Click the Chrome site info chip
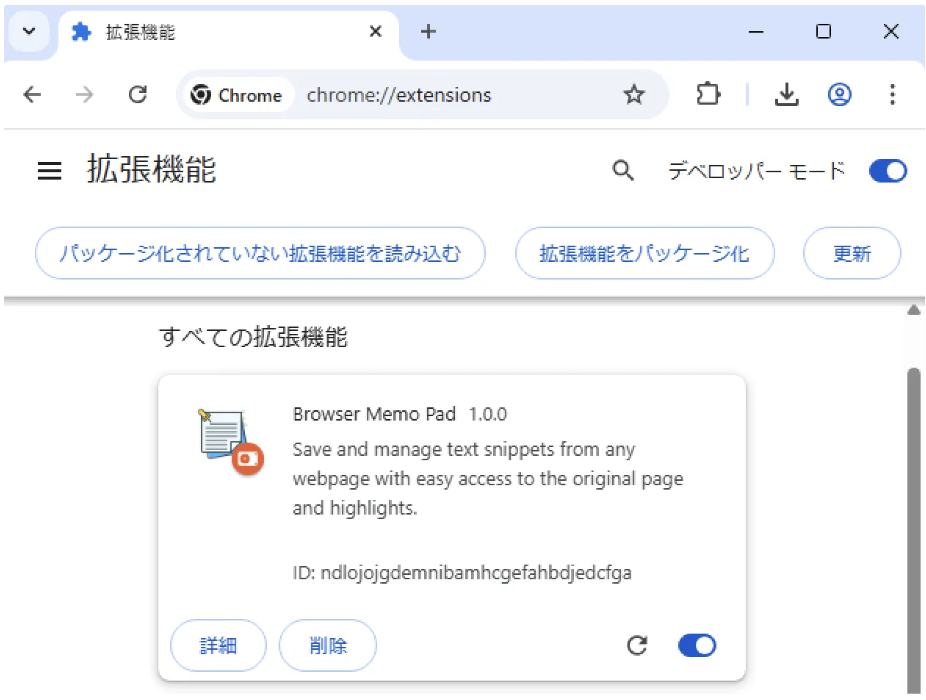 tap(237, 95)
